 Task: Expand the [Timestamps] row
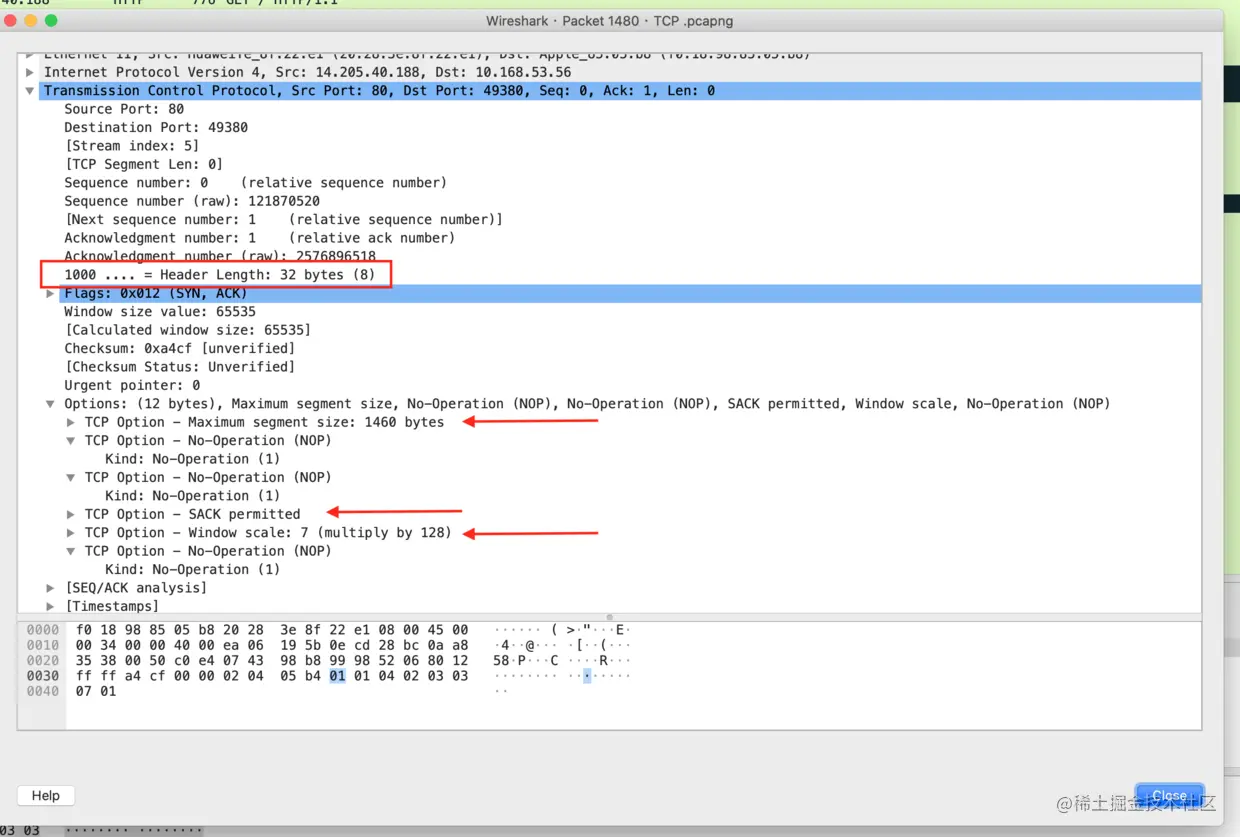click(x=50, y=607)
